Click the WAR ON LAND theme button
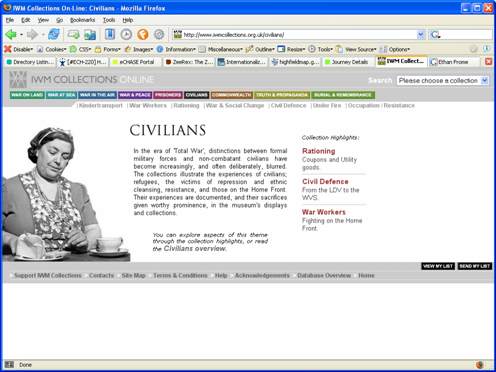Screen dimensions: 496x372 (27, 95)
